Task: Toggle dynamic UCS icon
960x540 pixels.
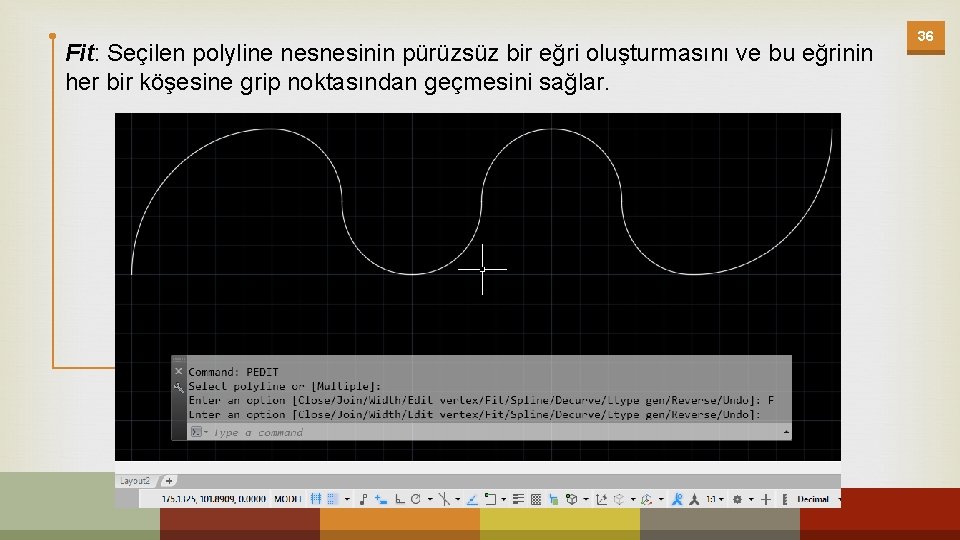Action: [x=601, y=500]
